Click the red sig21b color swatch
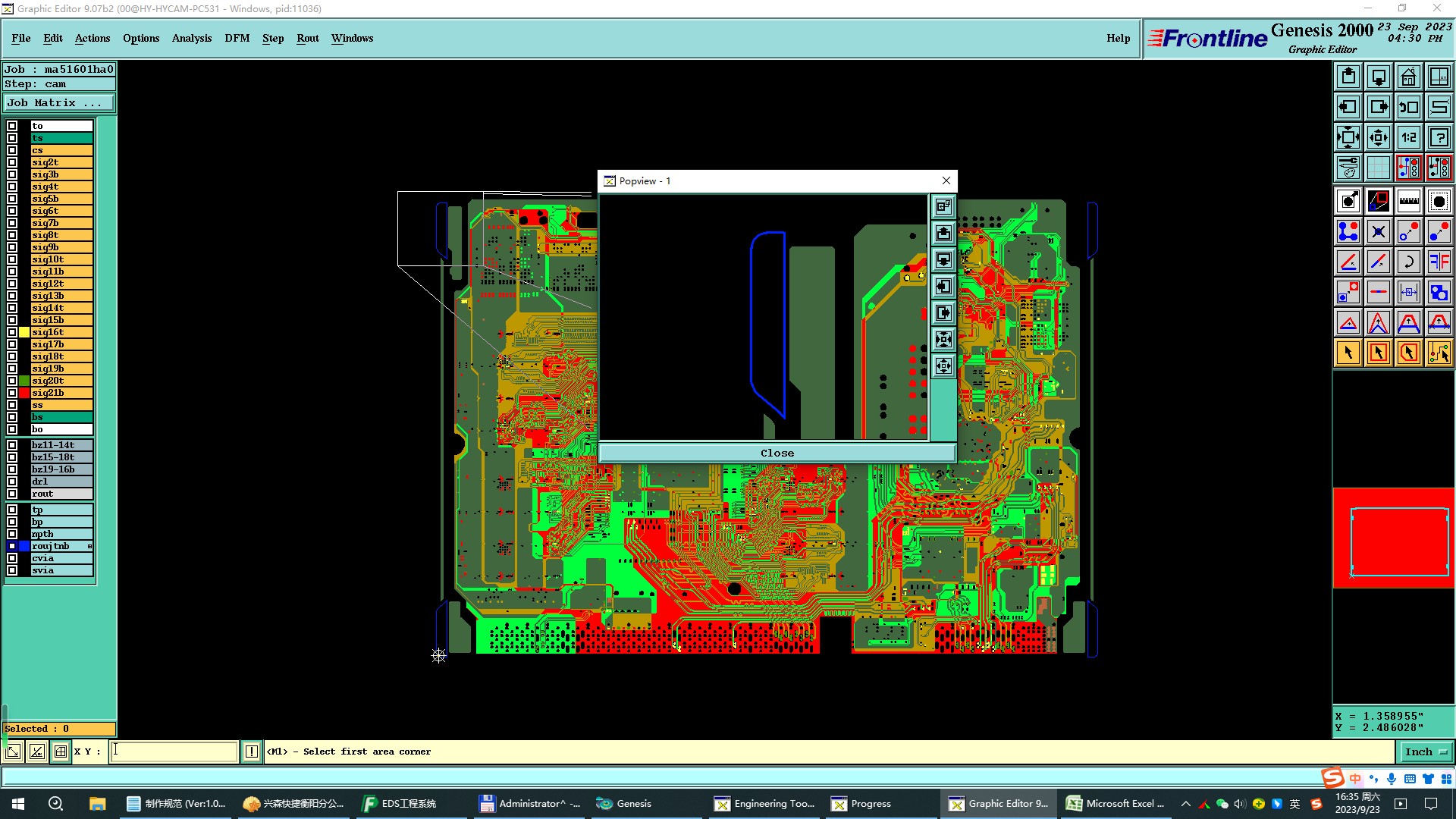The height and width of the screenshot is (819, 1456). point(24,393)
